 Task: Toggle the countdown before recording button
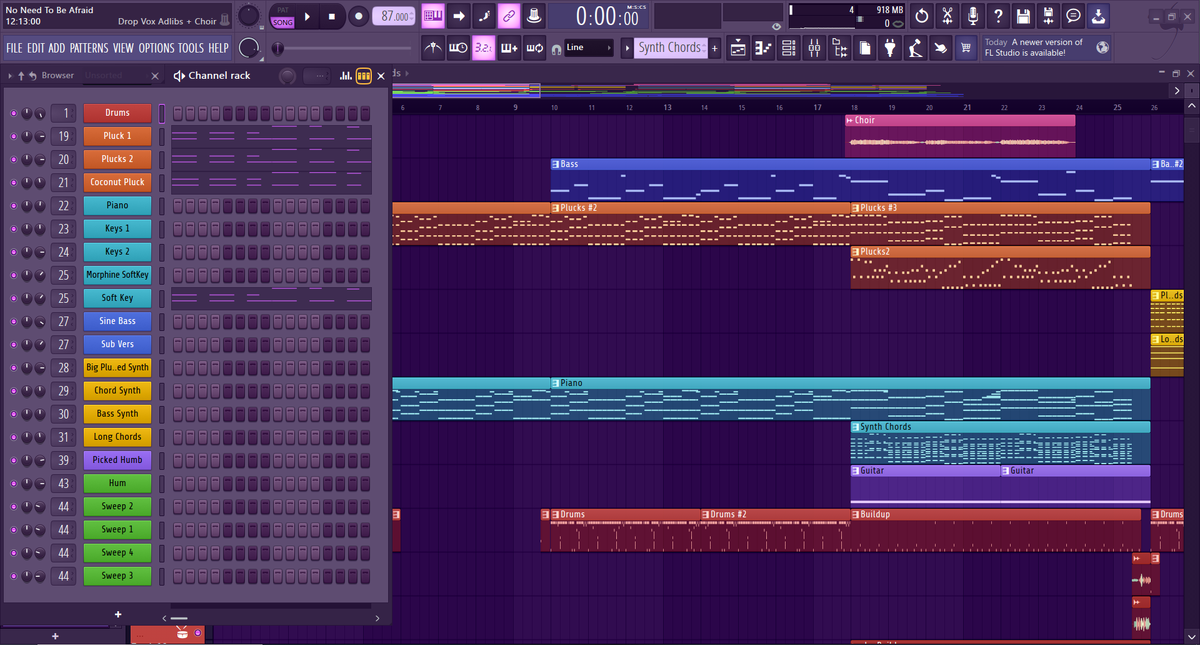pos(483,47)
